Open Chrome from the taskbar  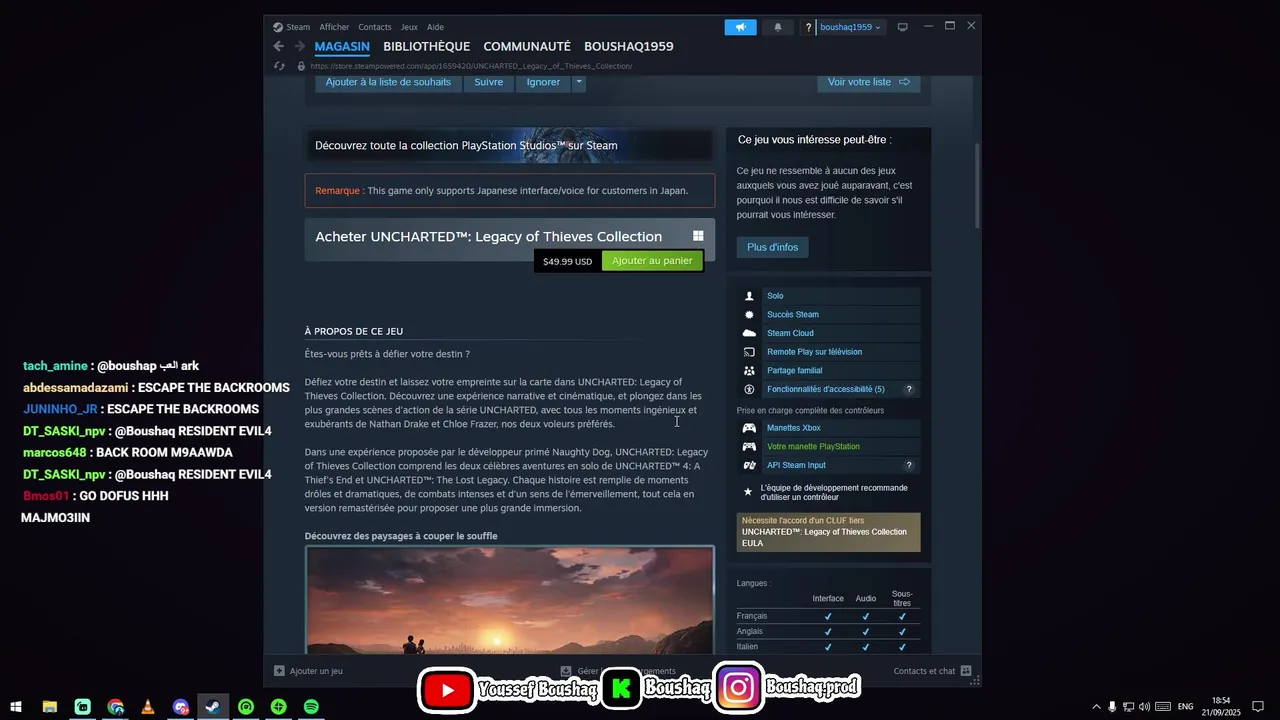(x=116, y=707)
